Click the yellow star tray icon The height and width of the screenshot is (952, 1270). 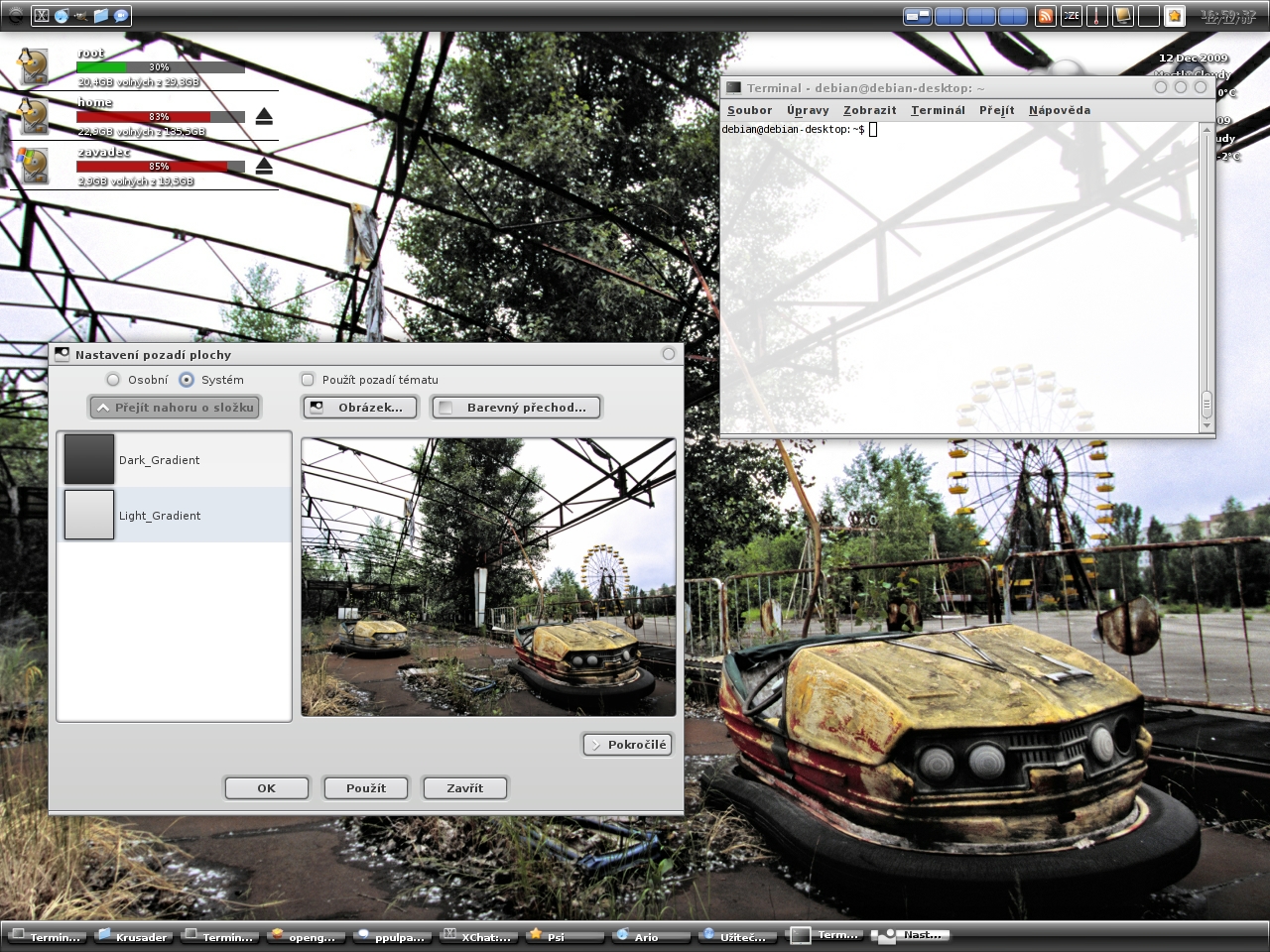pyautogui.click(x=1174, y=16)
